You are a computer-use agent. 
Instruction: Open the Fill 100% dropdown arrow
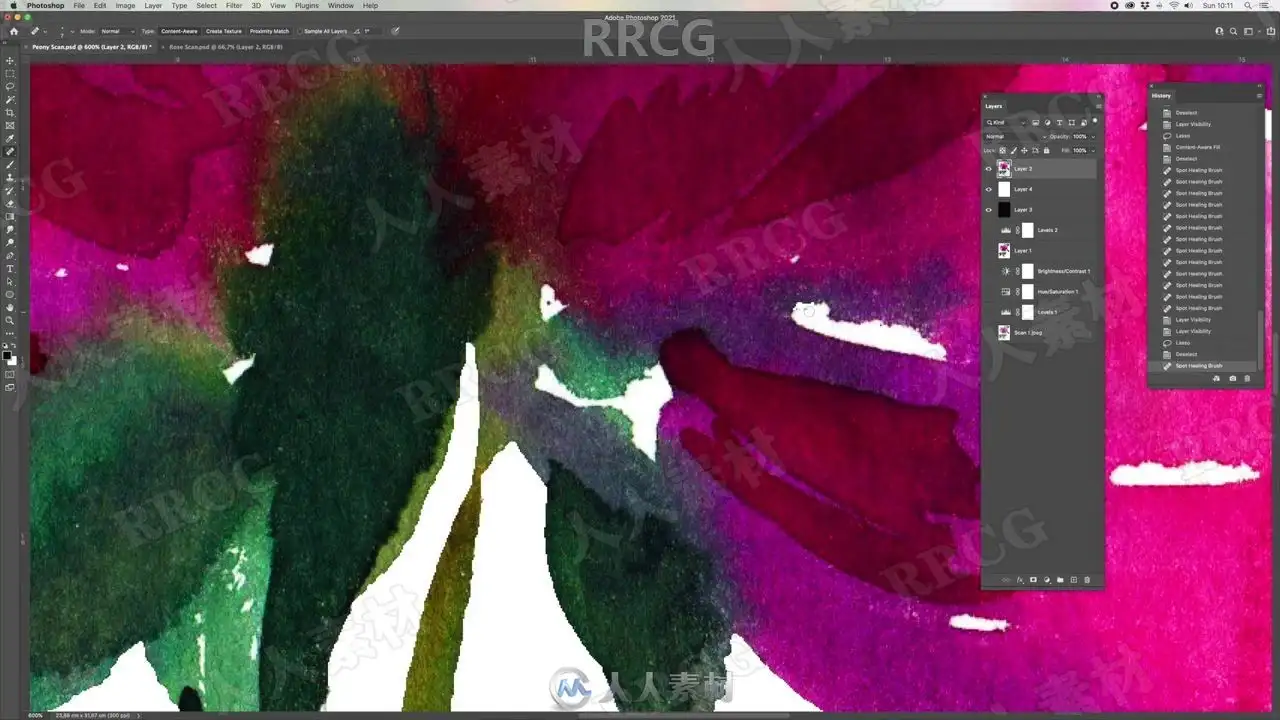pyautogui.click(x=1093, y=150)
